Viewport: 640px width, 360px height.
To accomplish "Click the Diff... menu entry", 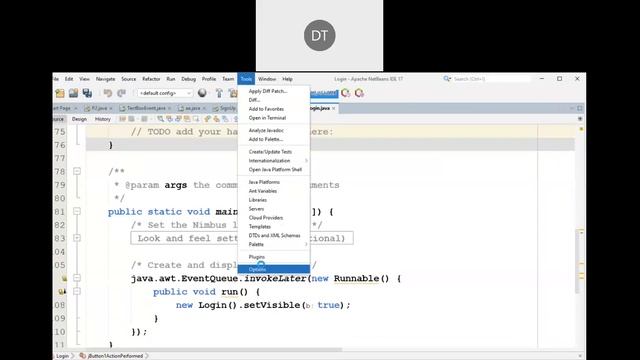I will pyautogui.click(x=273, y=100).
